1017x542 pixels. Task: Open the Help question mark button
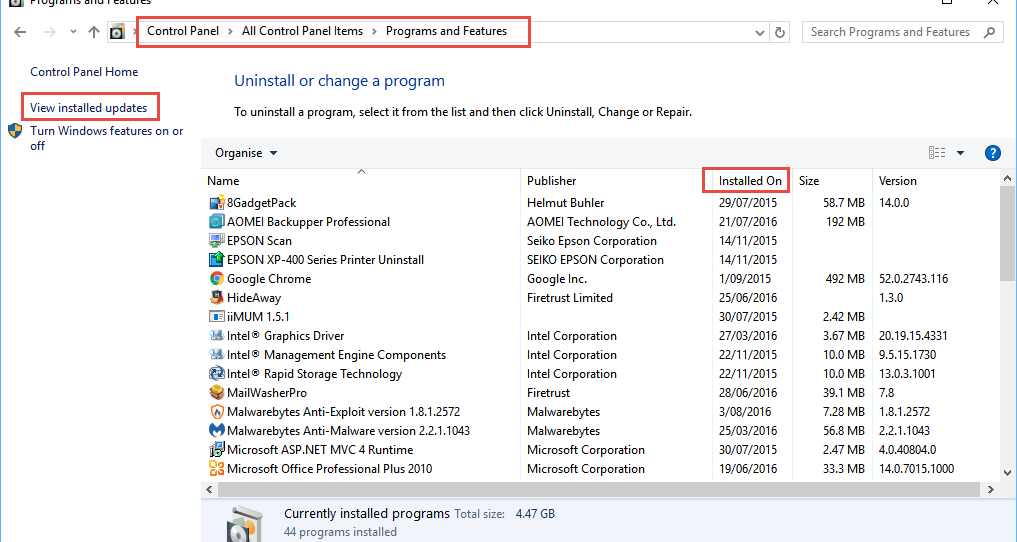coord(992,153)
